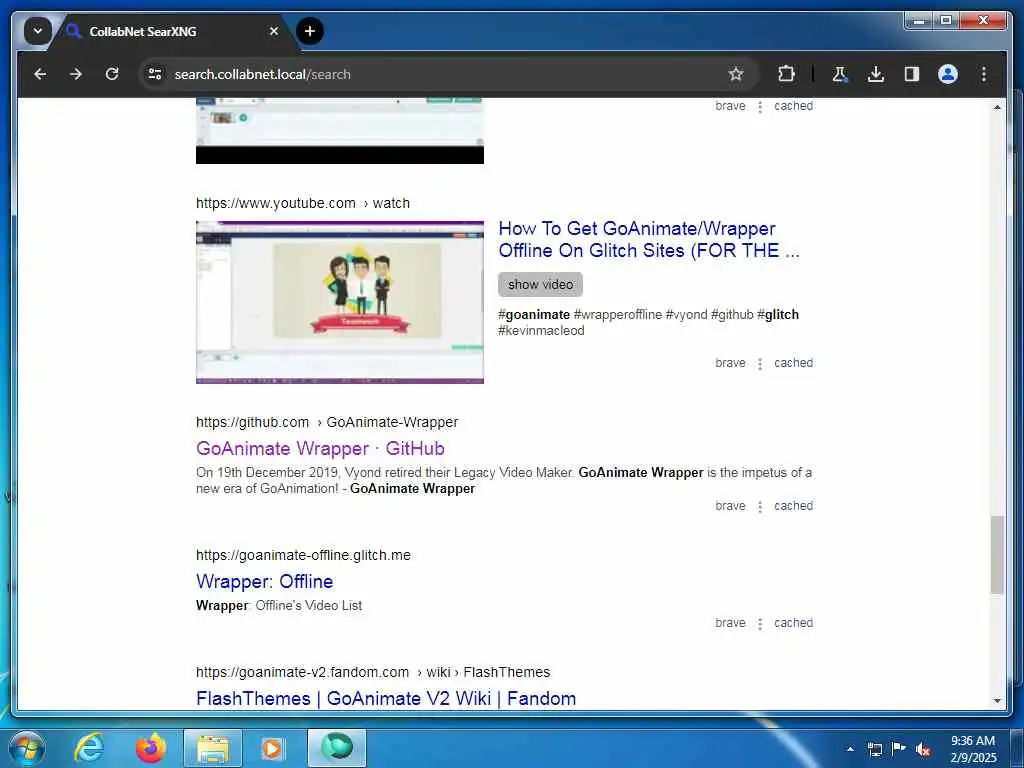Open Windows Explorer folder from taskbar
1024x768 pixels.
coord(213,748)
